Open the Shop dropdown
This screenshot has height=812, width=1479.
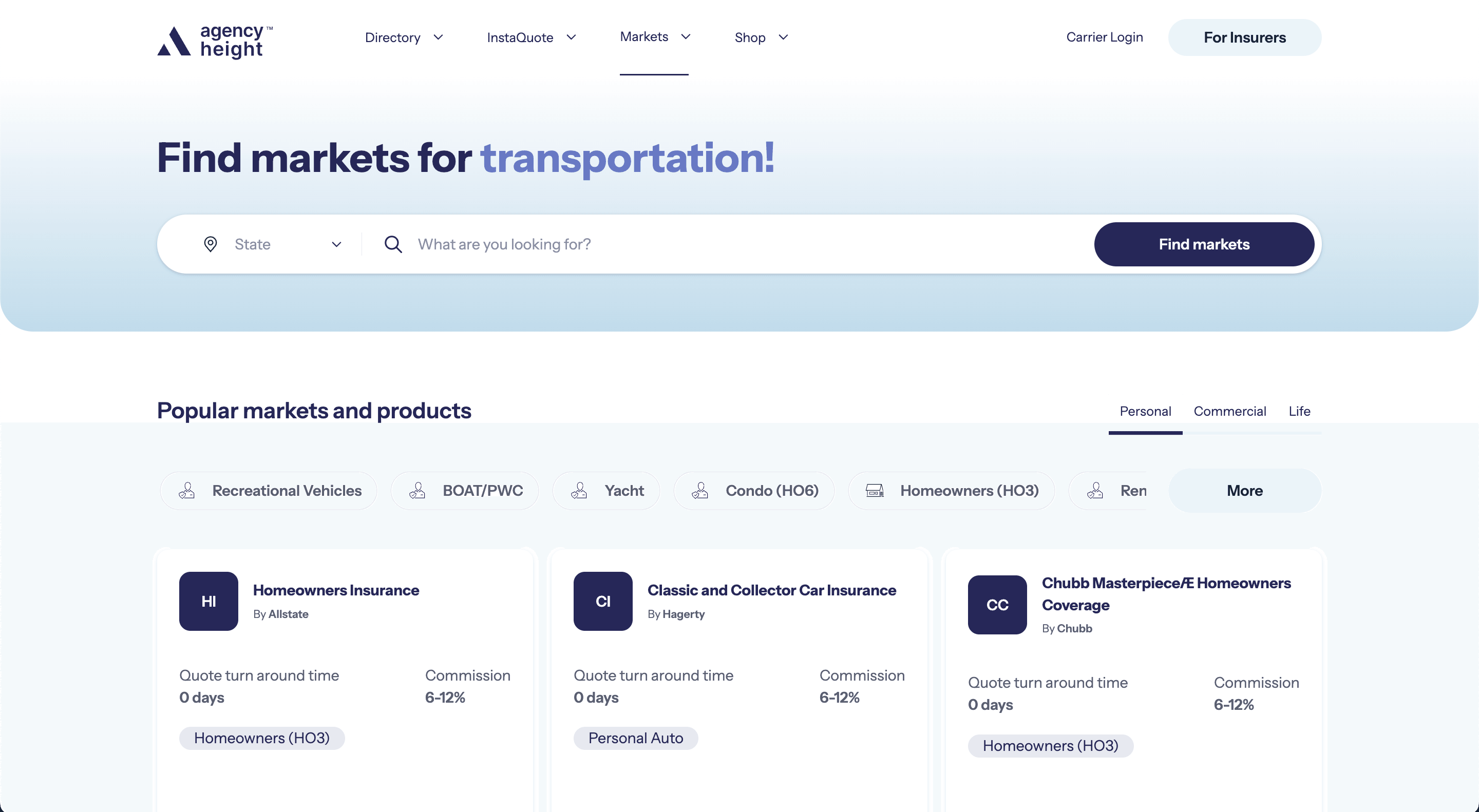point(761,37)
